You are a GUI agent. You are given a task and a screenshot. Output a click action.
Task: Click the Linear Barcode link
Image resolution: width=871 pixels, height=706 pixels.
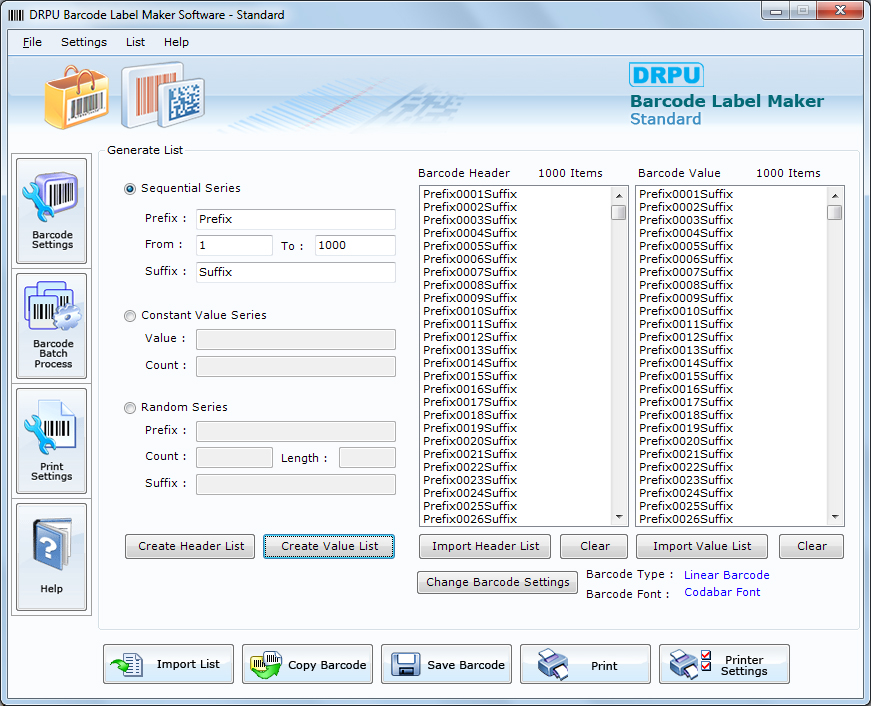[727, 575]
